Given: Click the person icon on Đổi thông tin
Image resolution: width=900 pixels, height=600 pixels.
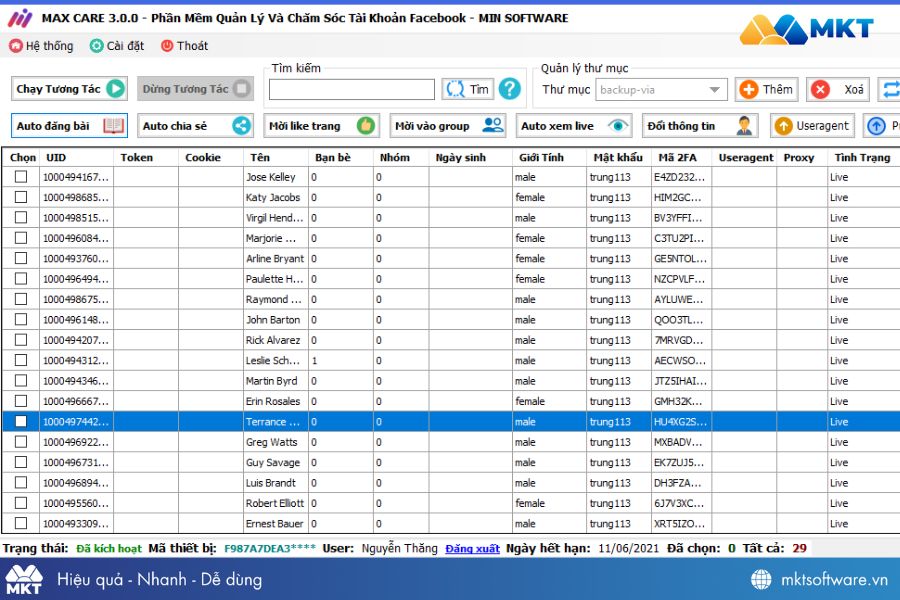Looking at the screenshot, I should pos(744,126).
